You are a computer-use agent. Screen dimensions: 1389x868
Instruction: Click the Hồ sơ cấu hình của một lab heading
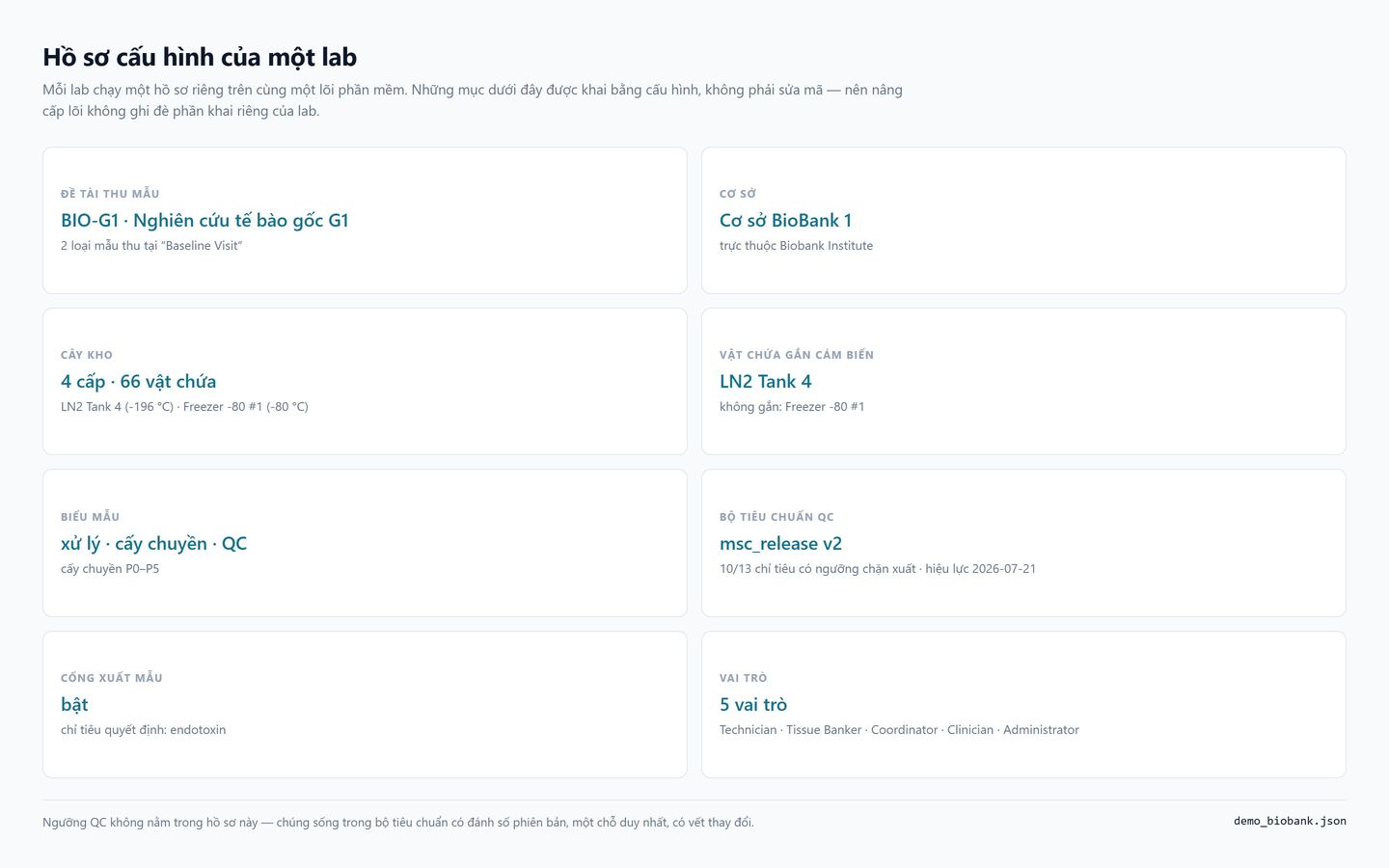click(200, 58)
